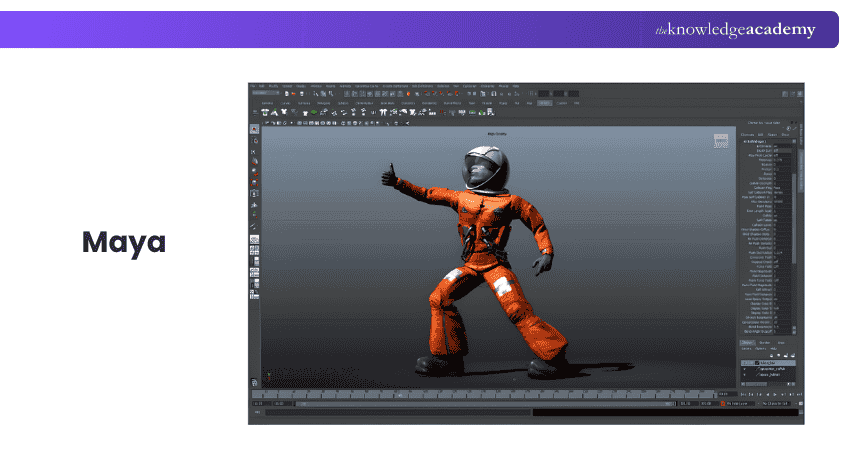Select the highlighted nCloth shelf tab
The width and height of the screenshot is (850, 450).
[x=544, y=103]
